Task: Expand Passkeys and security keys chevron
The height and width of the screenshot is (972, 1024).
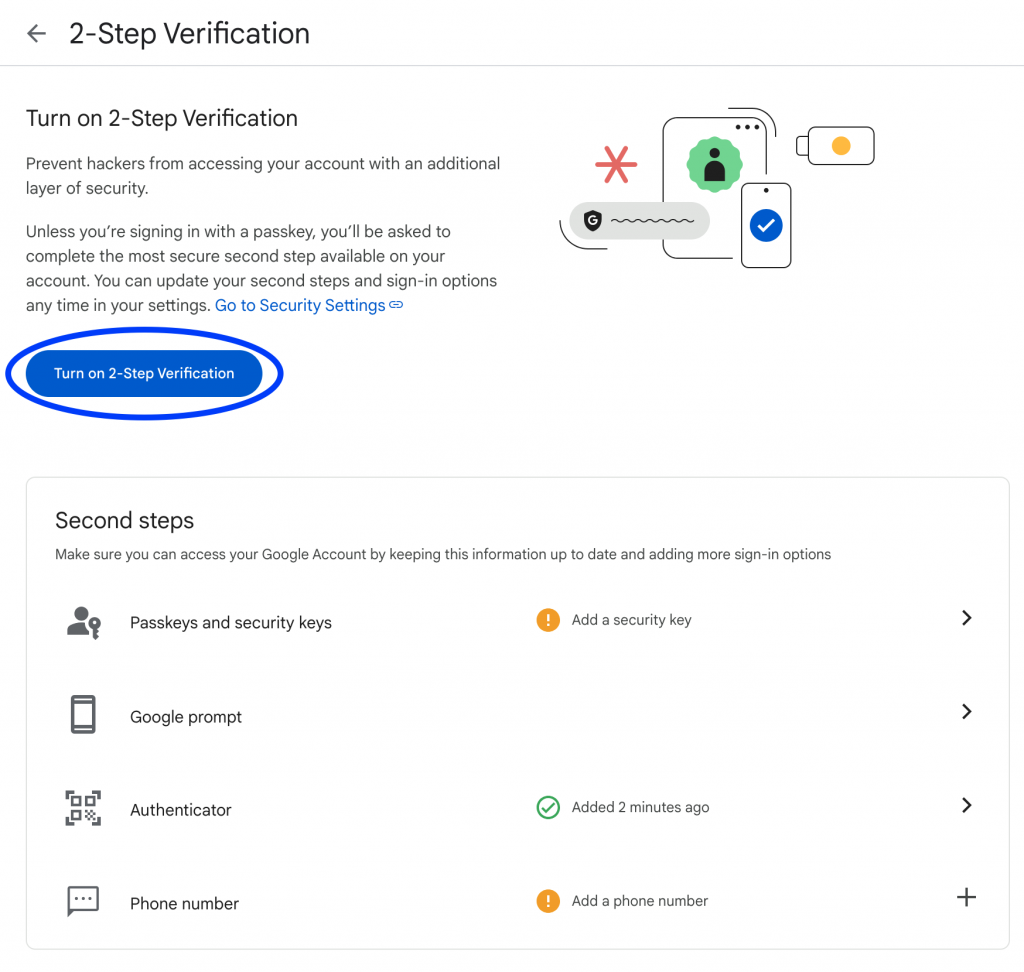Action: (x=967, y=618)
